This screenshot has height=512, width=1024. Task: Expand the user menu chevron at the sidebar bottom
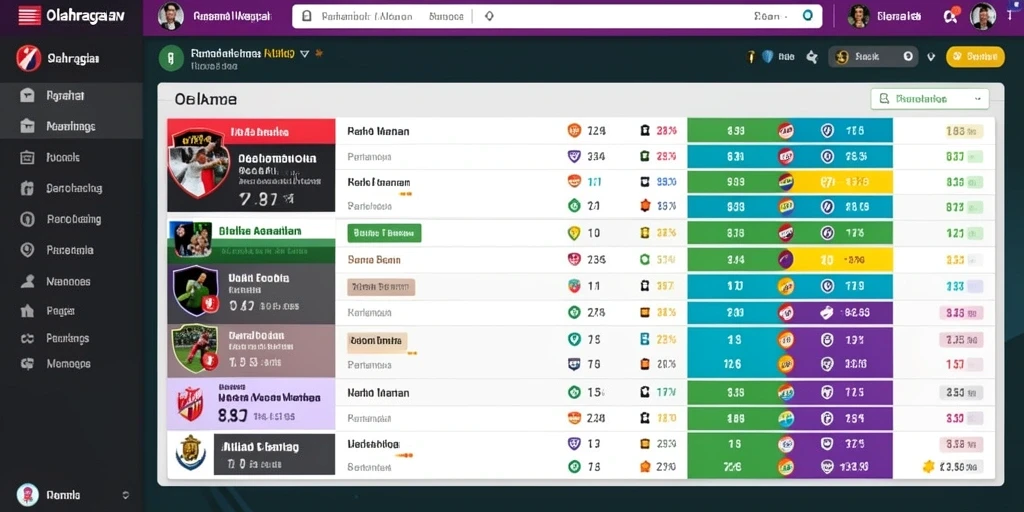[125, 495]
